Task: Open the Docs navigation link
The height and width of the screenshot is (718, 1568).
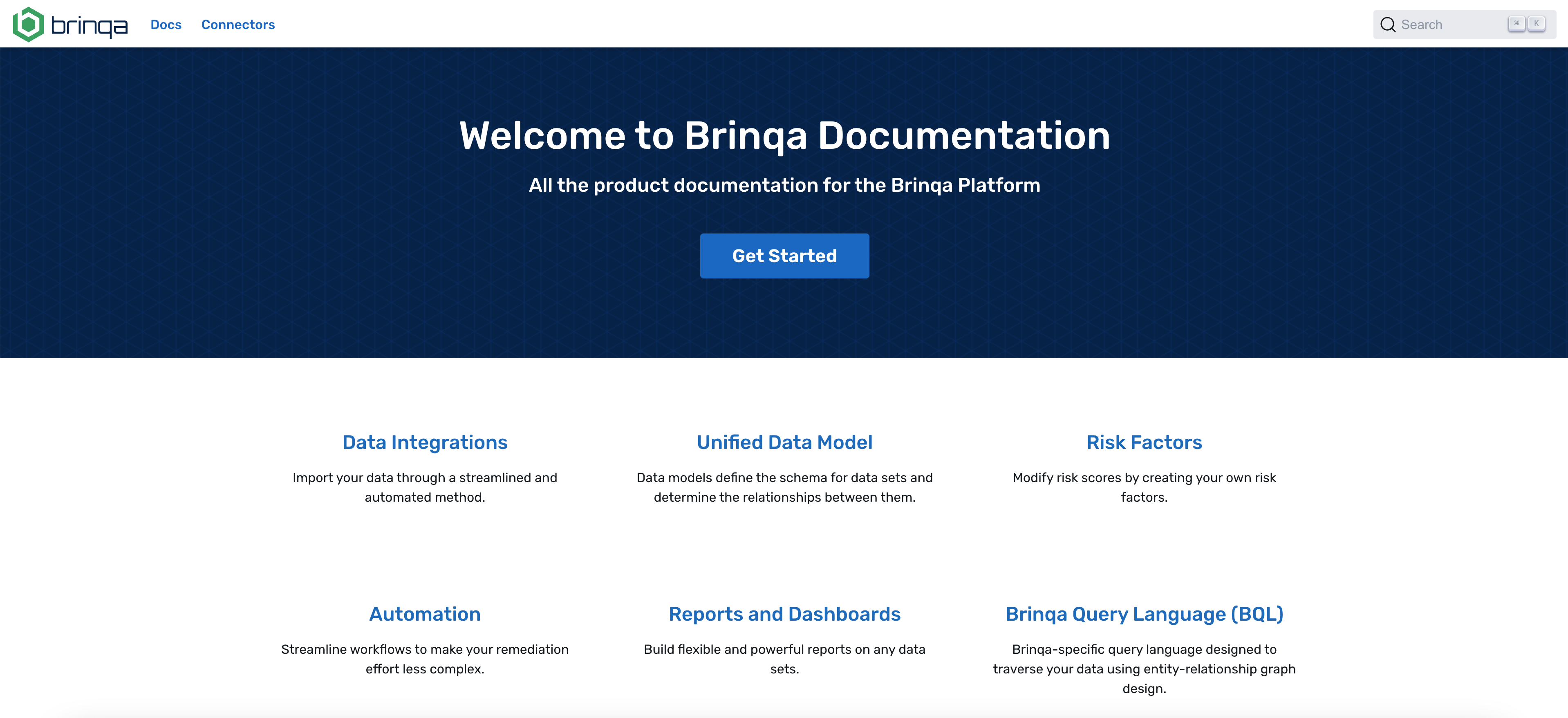Action: 166,25
